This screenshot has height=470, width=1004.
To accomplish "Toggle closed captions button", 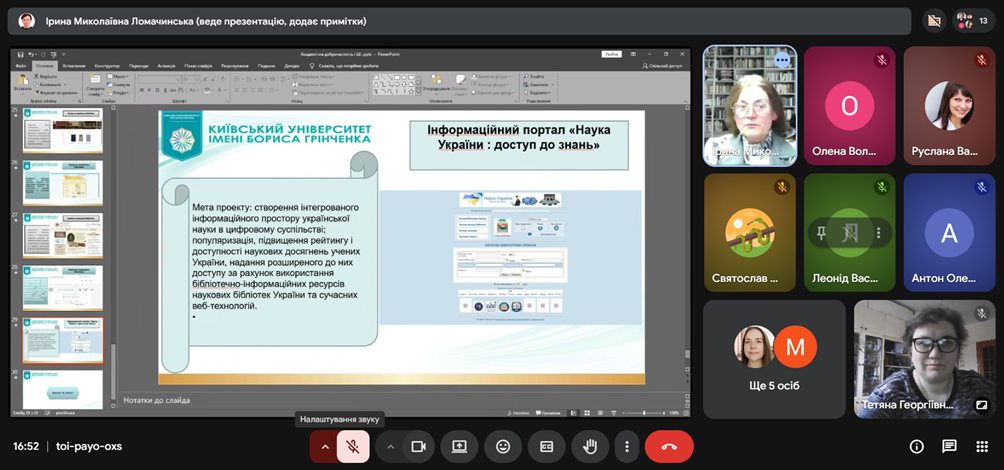I will click(x=546, y=446).
